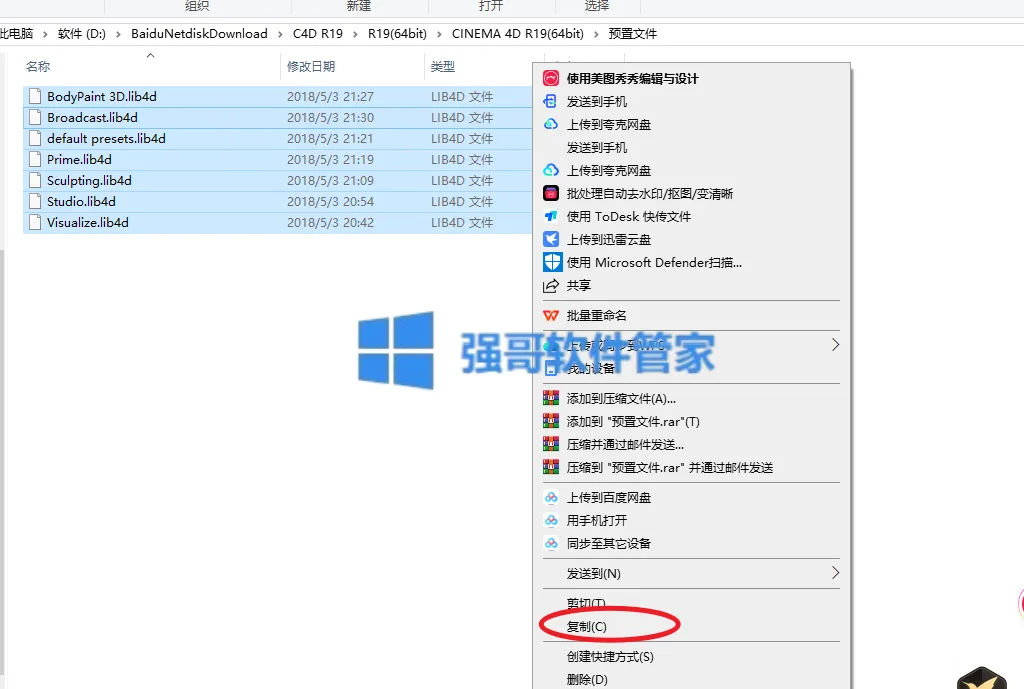Click the 预置文件 address bar segment
Viewport: 1024px width, 689px height.
coord(633,33)
